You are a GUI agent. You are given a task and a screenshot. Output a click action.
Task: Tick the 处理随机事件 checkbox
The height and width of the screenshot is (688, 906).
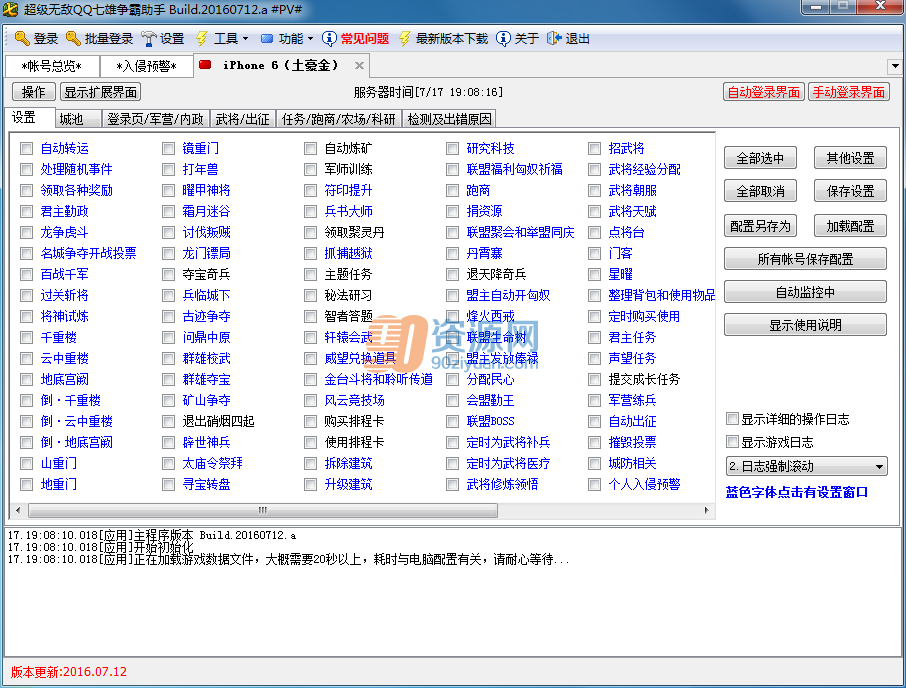27,170
